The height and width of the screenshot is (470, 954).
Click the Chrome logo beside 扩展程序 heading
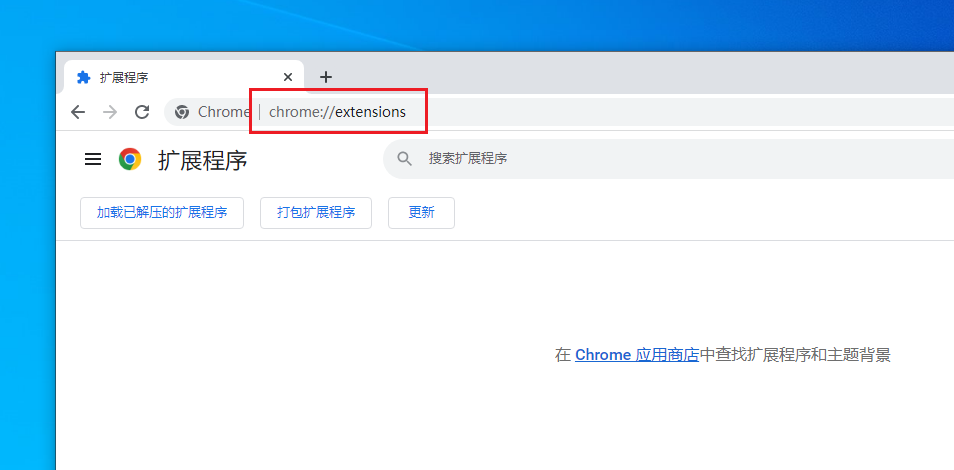[130, 159]
